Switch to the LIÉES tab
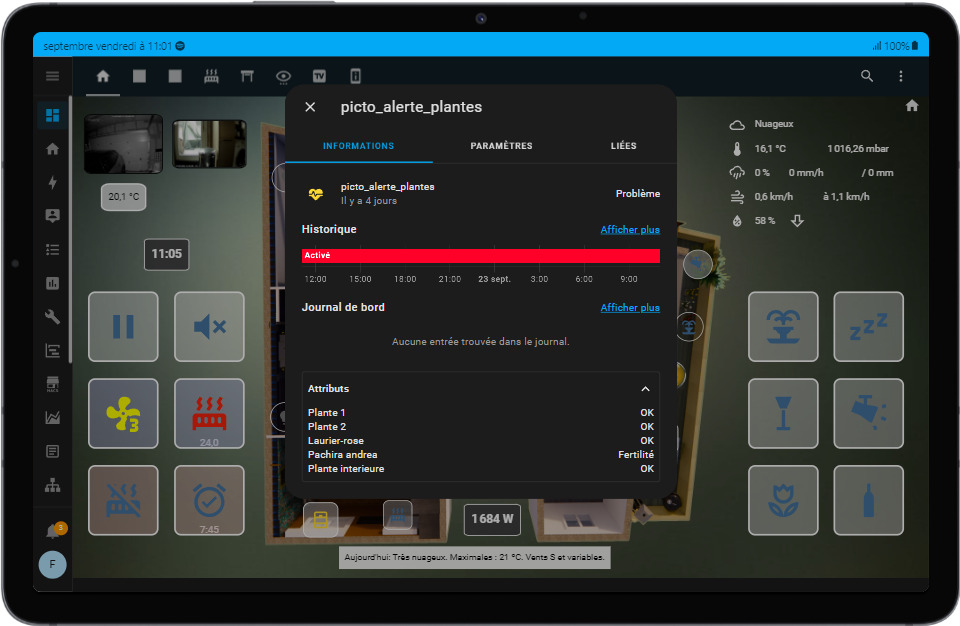The height and width of the screenshot is (626, 960). (x=623, y=146)
